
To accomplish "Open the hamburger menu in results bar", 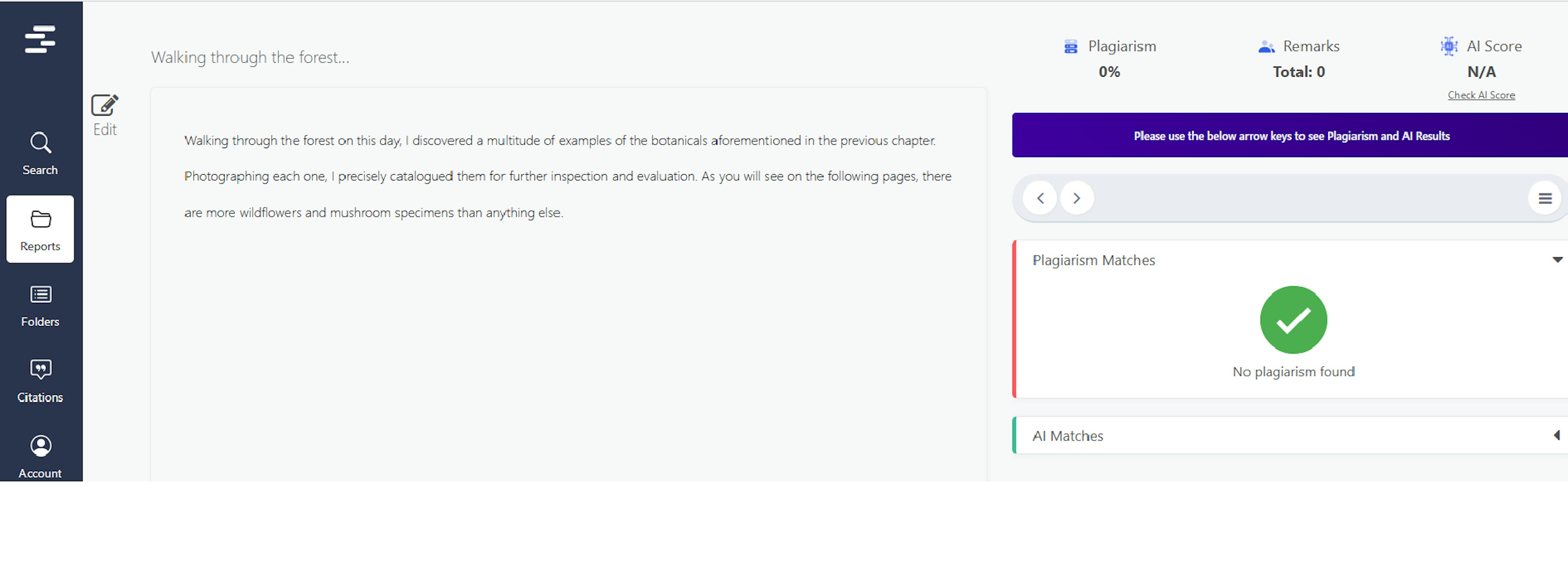I will 1544,198.
